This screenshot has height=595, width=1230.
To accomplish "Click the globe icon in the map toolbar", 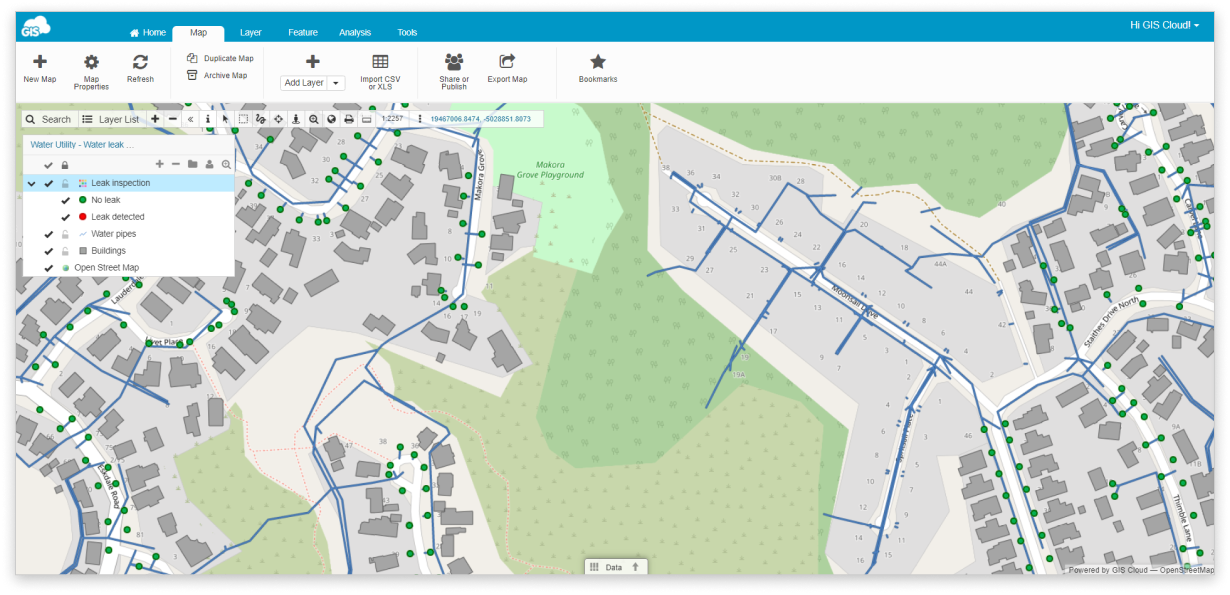I will [332, 119].
